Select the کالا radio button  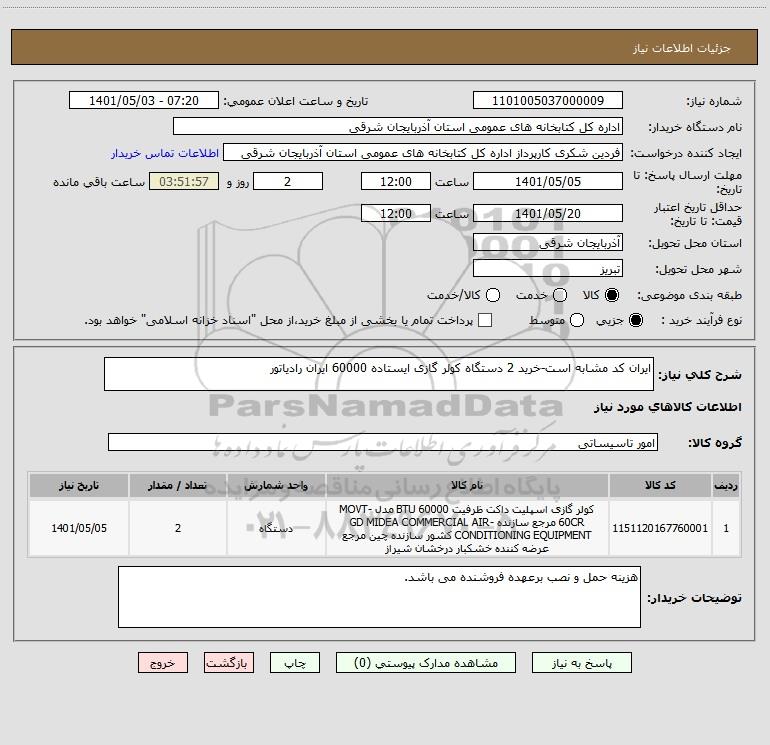pyautogui.click(x=612, y=295)
